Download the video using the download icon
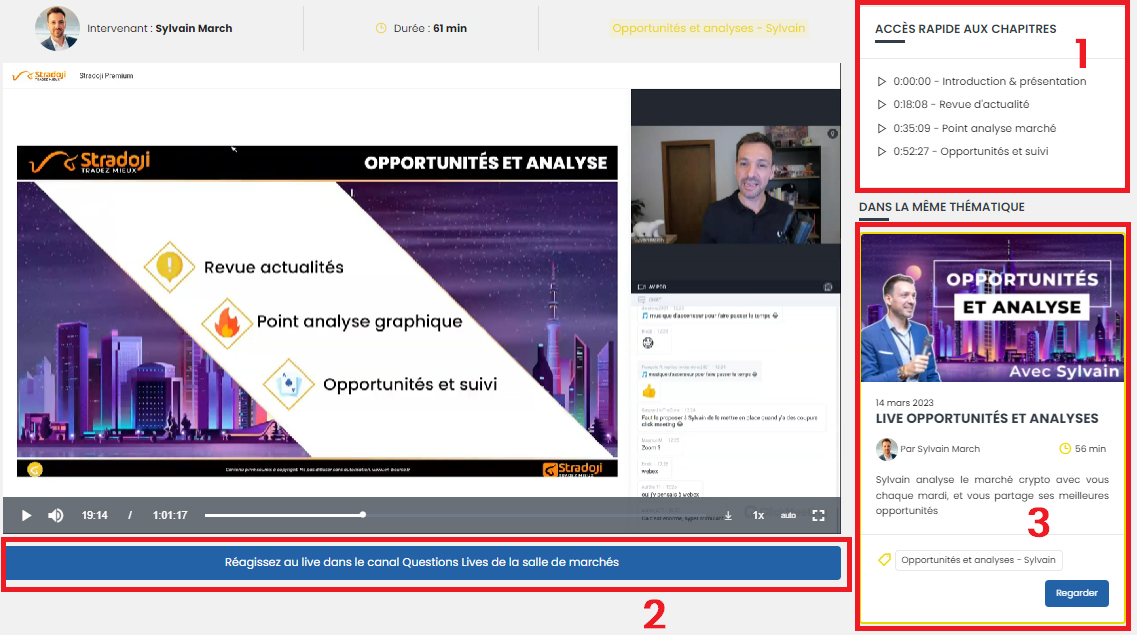The width and height of the screenshot is (1137, 635). pyautogui.click(x=728, y=515)
